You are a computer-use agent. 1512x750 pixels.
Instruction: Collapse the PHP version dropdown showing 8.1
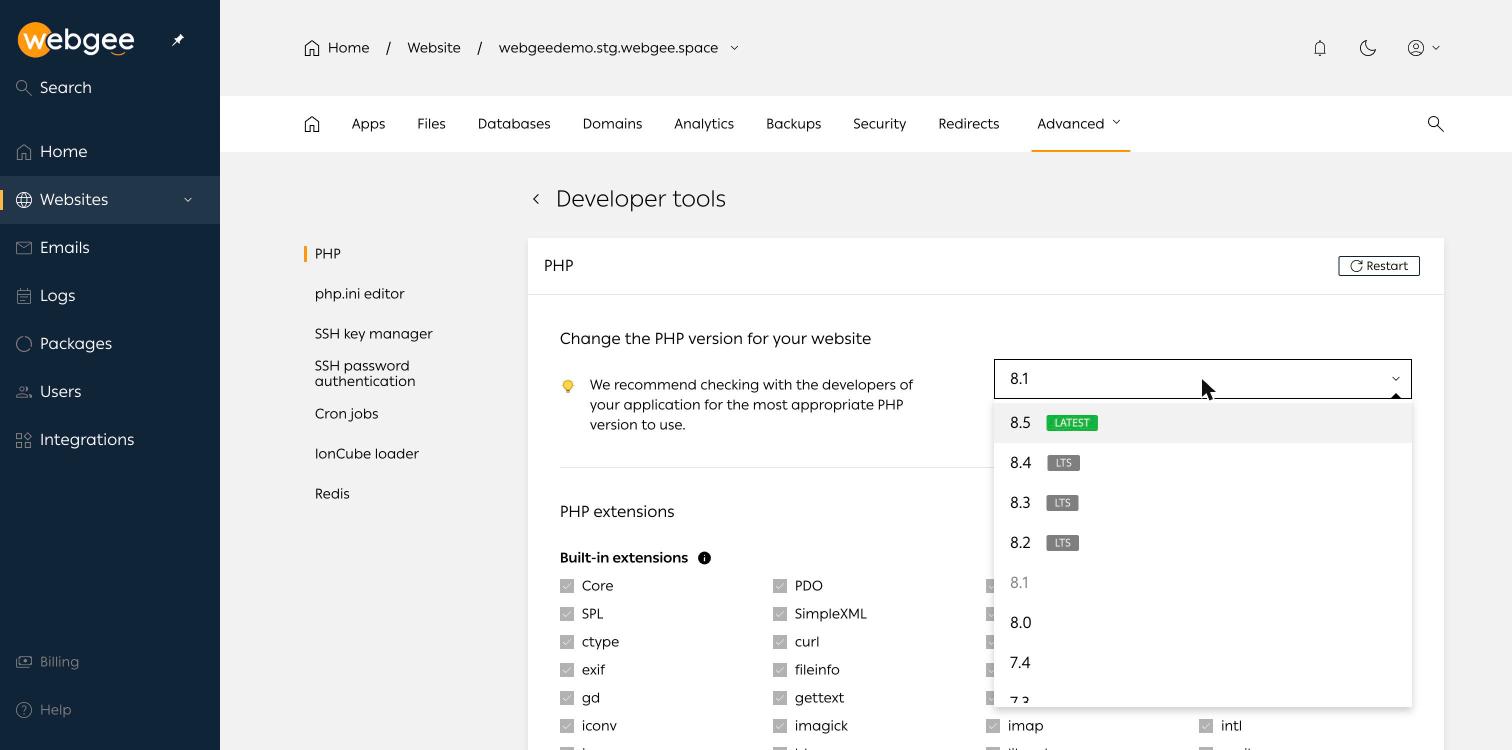coord(1203,379)
